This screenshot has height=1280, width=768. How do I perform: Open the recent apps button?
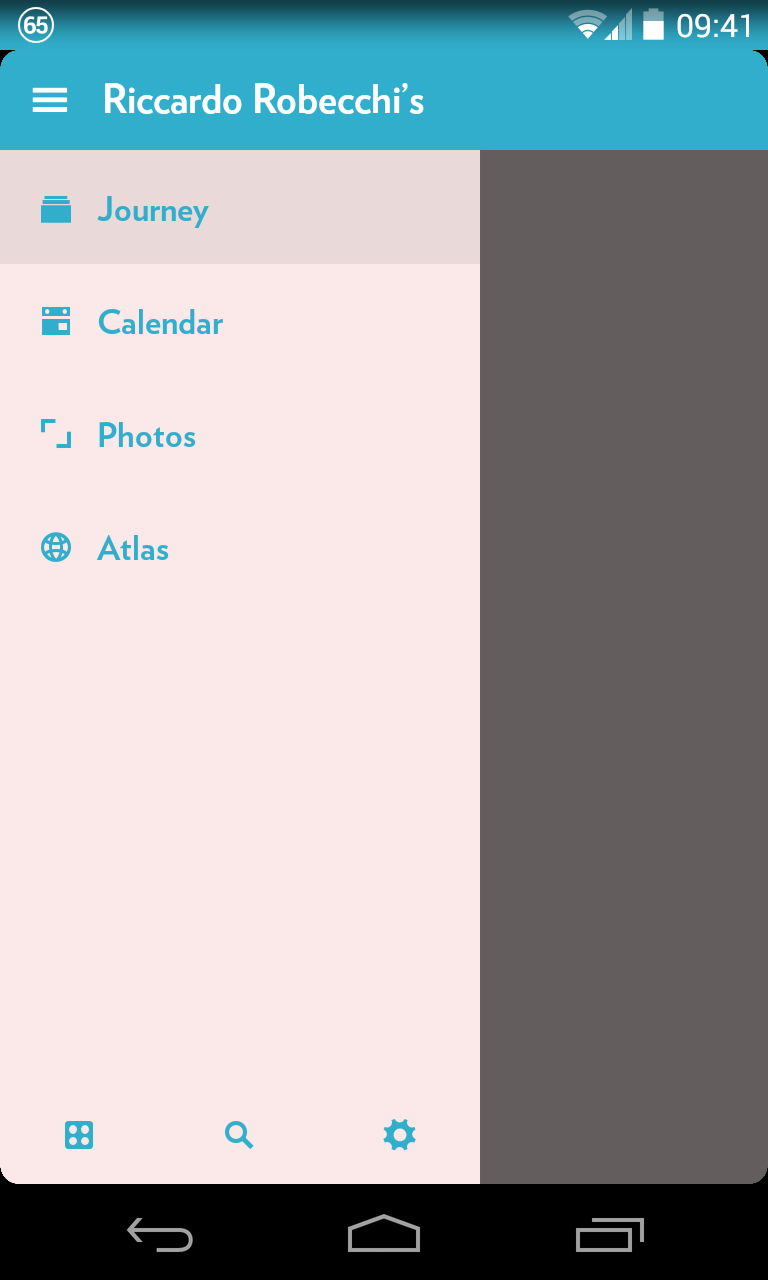coord(609,1235)
